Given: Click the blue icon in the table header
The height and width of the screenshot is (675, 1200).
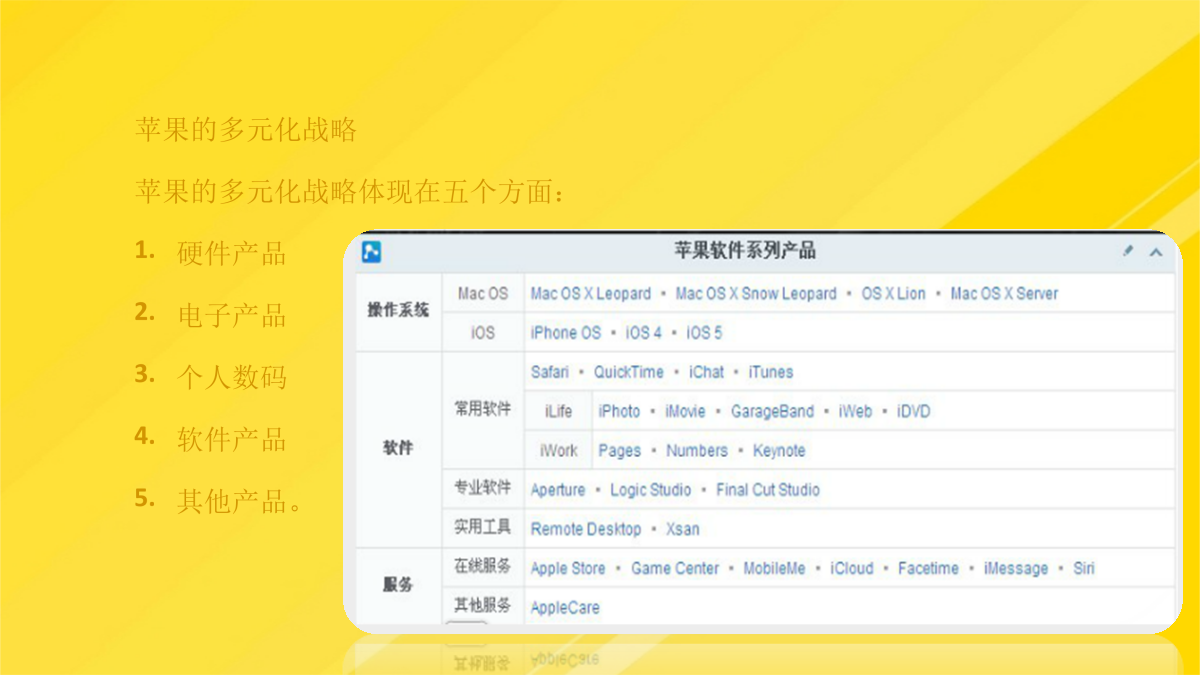Looking at the screenshot, I should click(x=371, y=252).
